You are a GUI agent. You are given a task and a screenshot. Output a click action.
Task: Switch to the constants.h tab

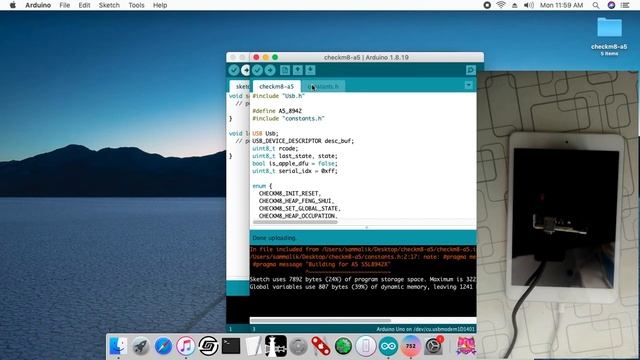click(x=323, y=87)
